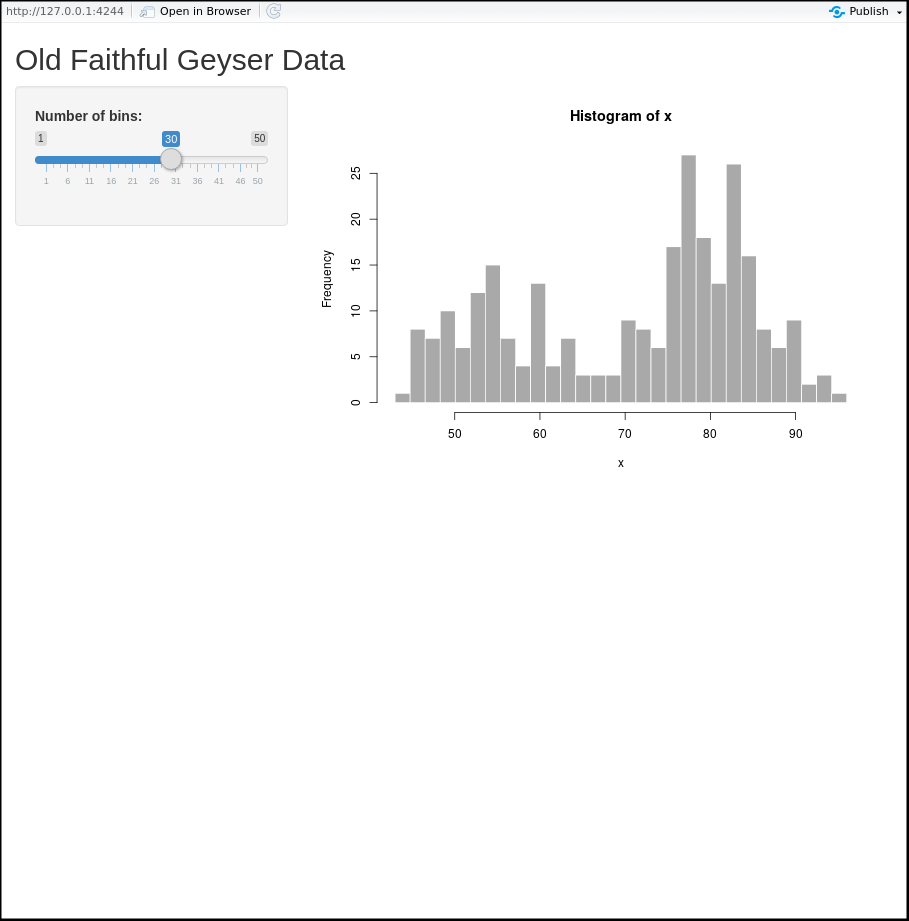909x921 pixels.
Task: Click the Number of bins label
Action: (x=88, y=116)
